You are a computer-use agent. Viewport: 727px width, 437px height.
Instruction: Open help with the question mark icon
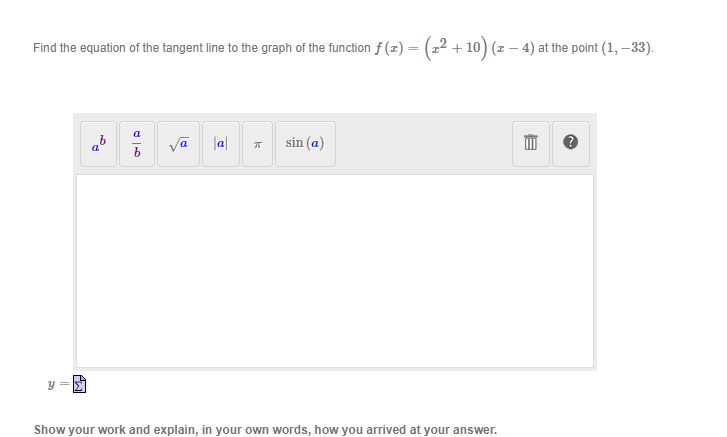tap(571, 144)
